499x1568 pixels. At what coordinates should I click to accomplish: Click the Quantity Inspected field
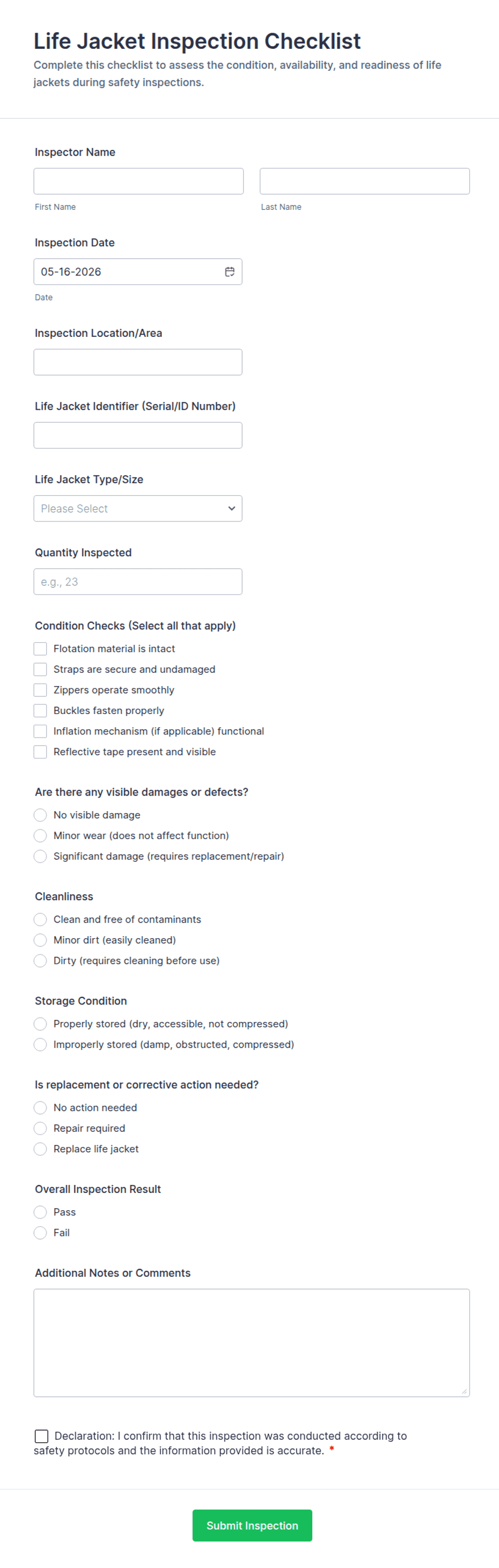(x=137, y=581)
